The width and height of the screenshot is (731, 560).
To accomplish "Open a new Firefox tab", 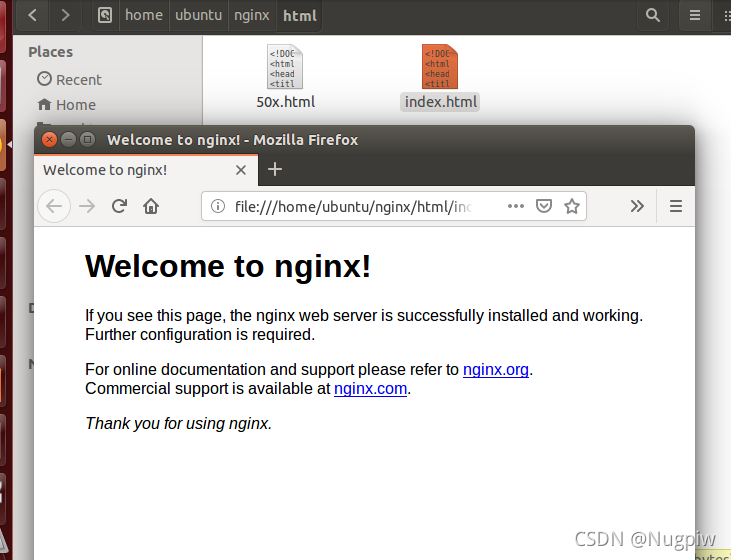I will pyautogui.click(x=275, y=169).
